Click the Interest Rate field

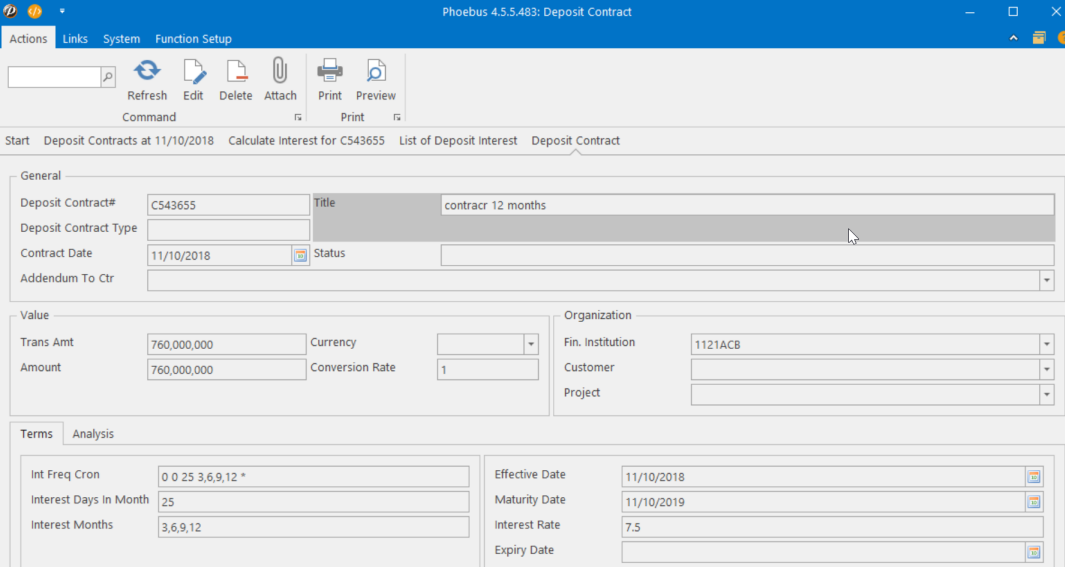click(832, 527)
